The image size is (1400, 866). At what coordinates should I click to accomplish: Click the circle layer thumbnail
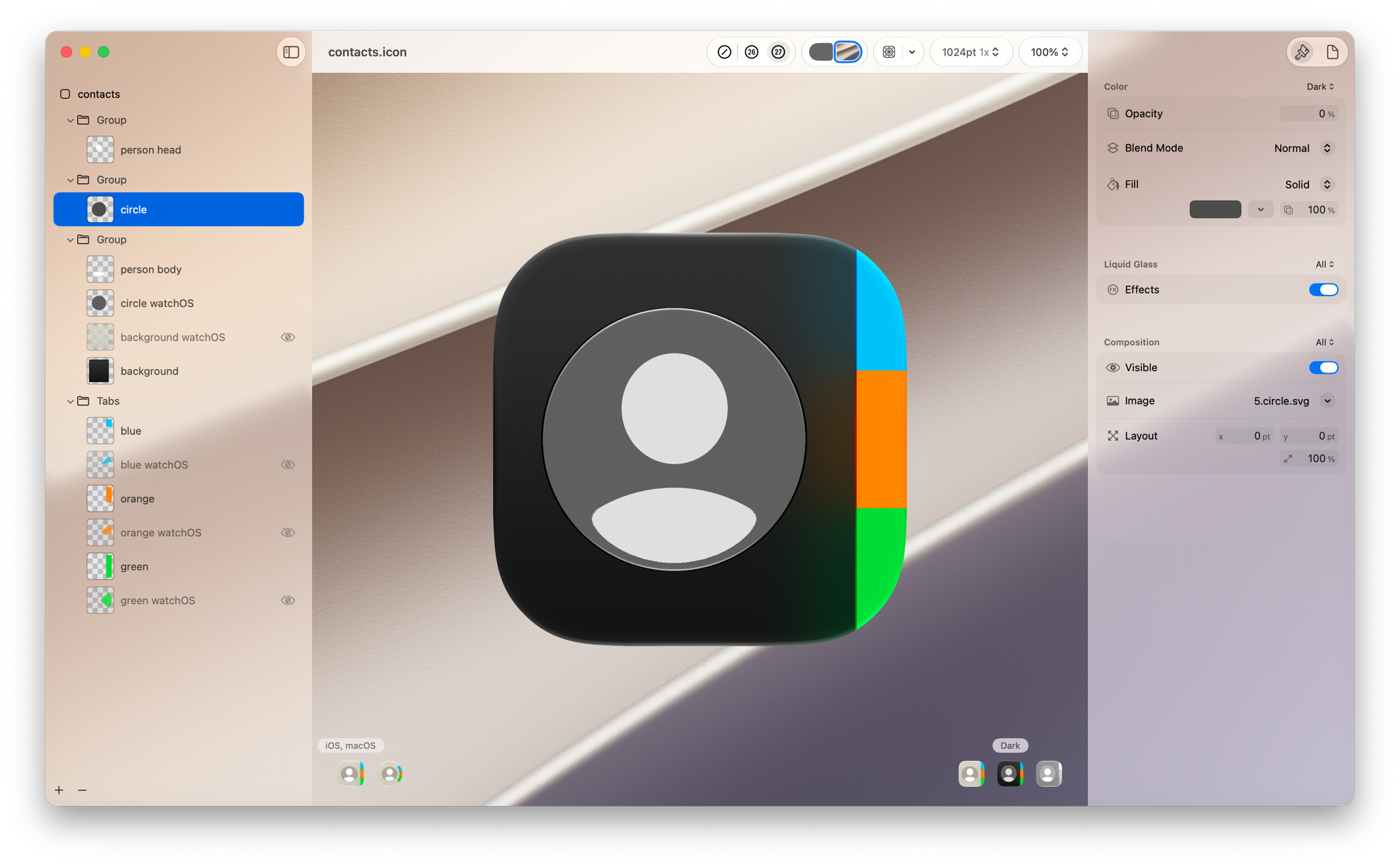100,210
